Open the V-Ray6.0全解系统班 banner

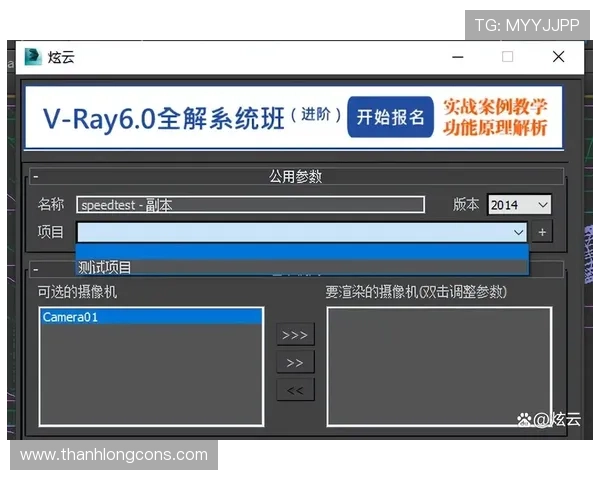pos(294,117)
